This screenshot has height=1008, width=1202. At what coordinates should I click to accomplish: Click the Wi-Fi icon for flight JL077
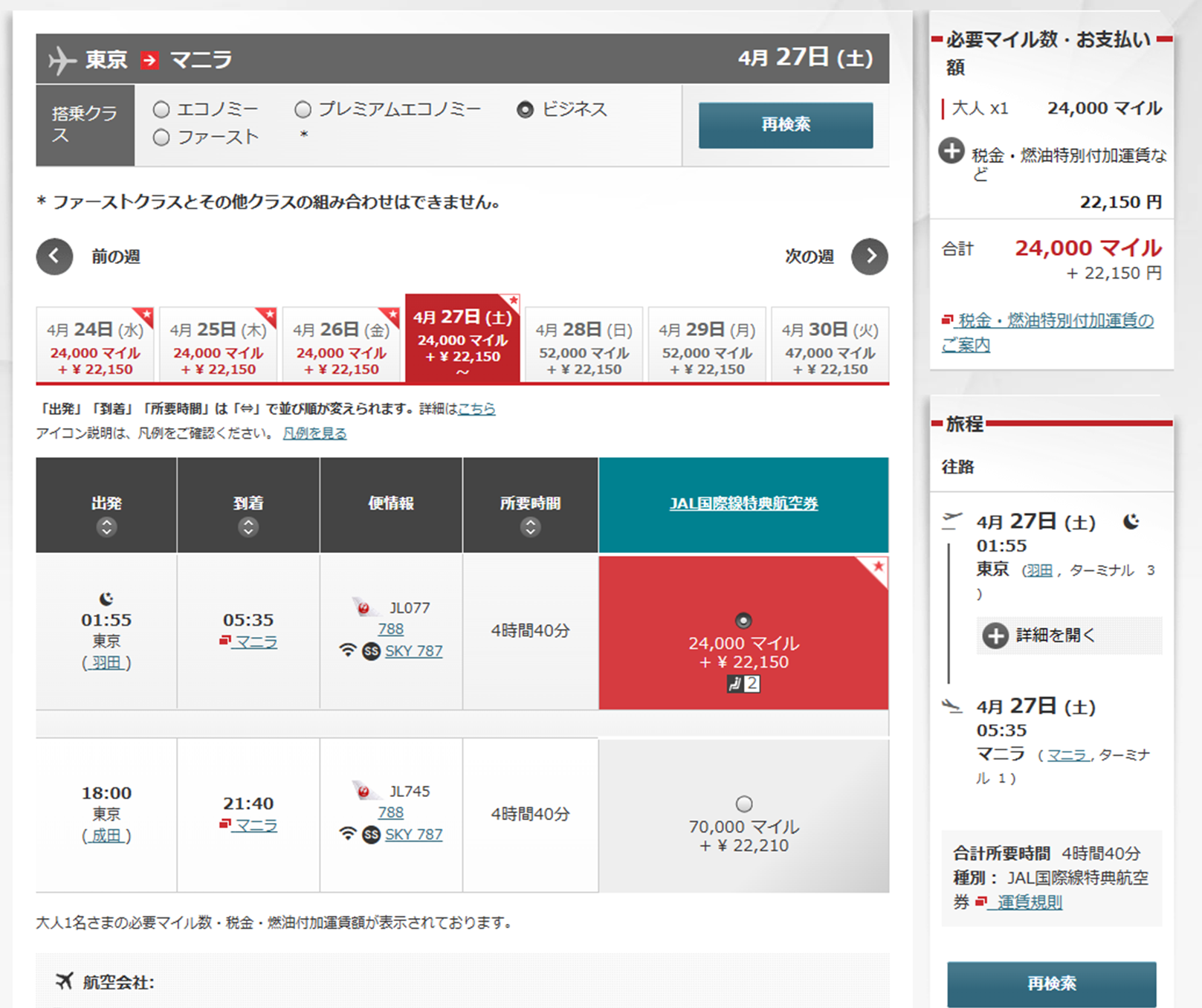click(x=347, y=650)
